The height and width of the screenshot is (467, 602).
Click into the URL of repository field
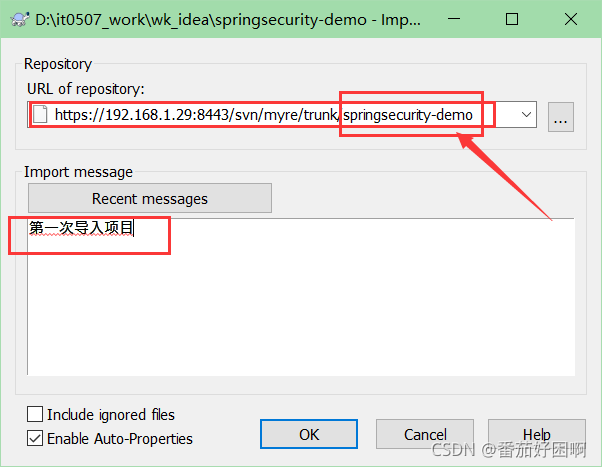click(x=282, y=114)
